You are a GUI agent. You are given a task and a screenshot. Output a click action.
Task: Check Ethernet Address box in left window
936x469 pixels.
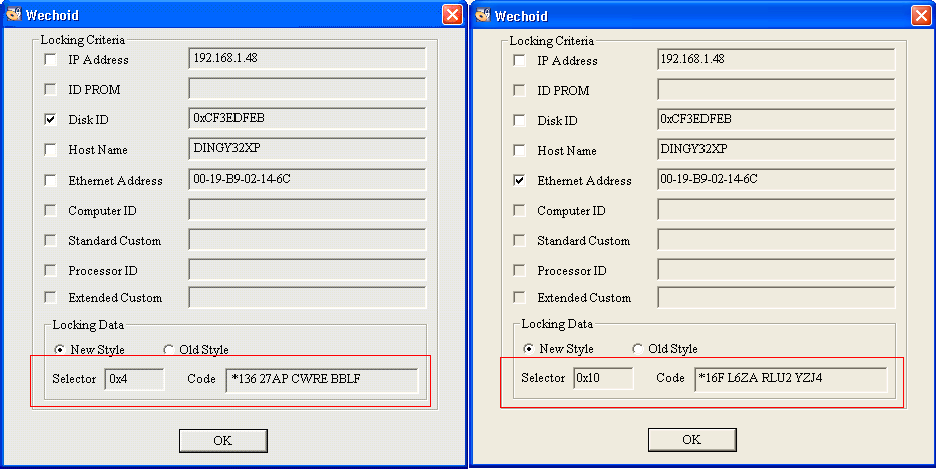[x=51, y=180]
